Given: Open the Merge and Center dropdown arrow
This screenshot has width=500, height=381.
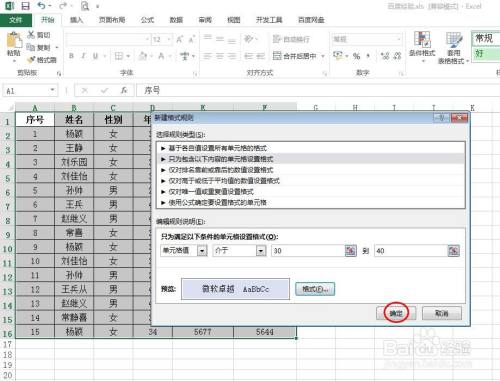Looking at the screenshot, I should pos(323,56).
